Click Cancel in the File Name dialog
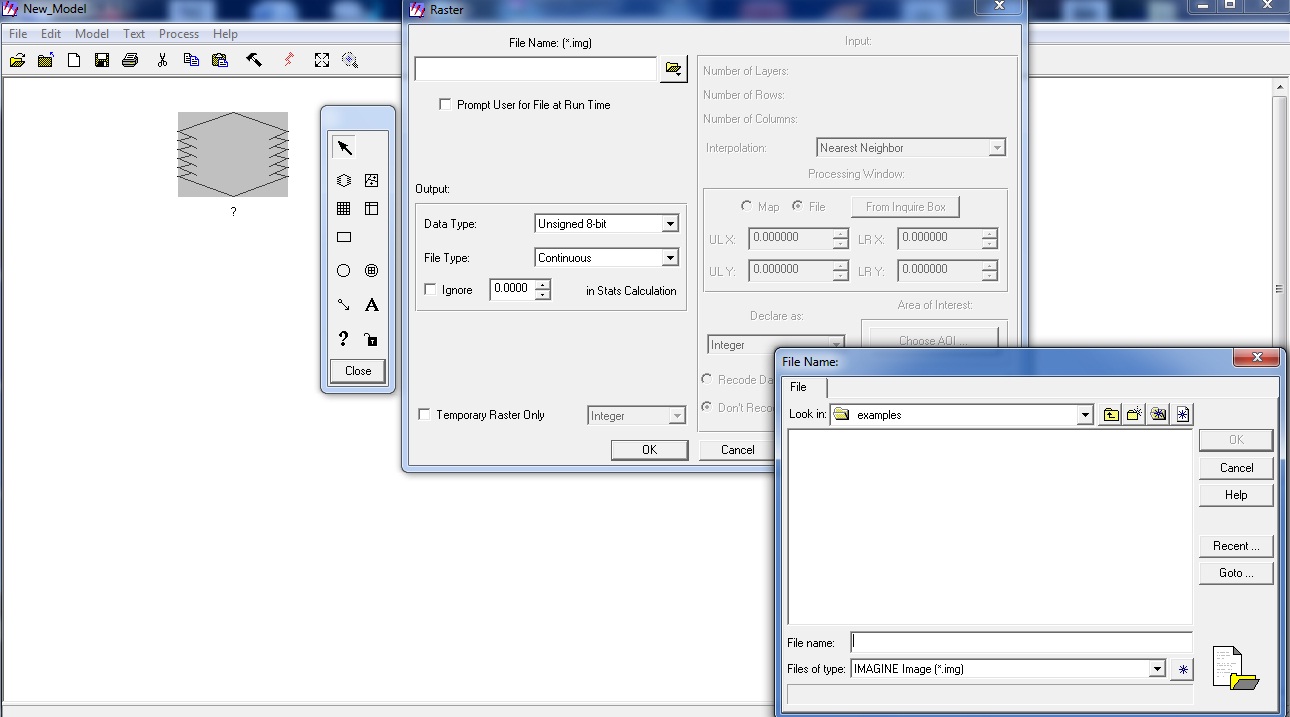1290x717 pixels. pyautogui.click(x=1236, y=468)
